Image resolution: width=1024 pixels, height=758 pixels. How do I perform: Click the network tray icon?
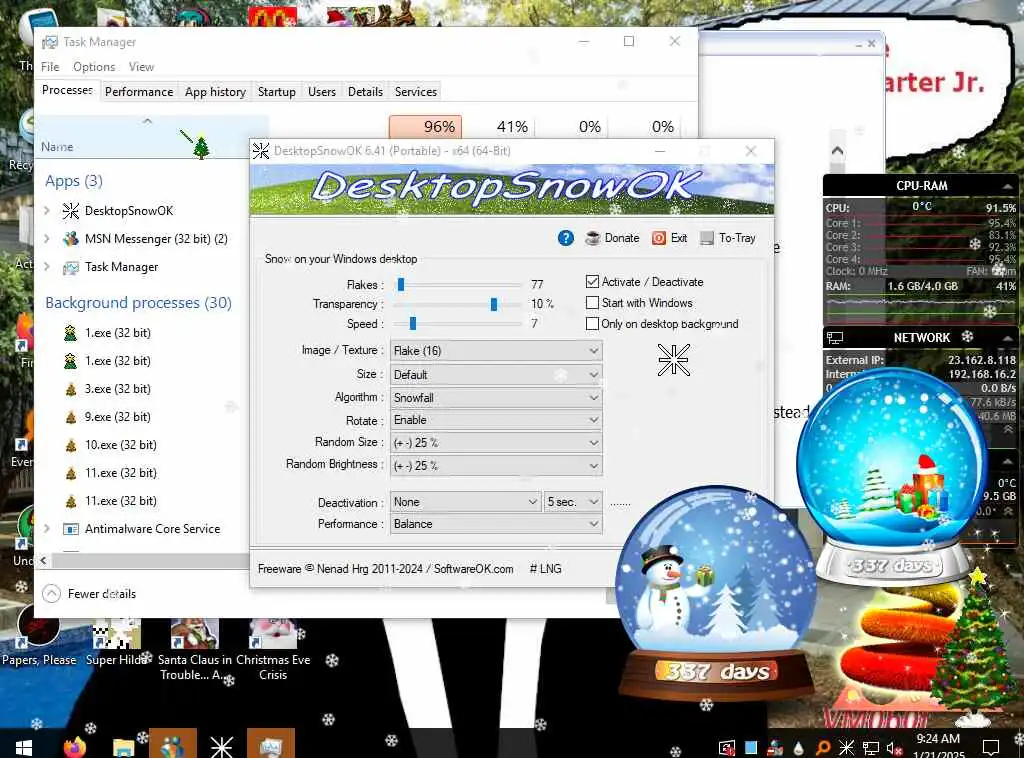pos(870,748)
